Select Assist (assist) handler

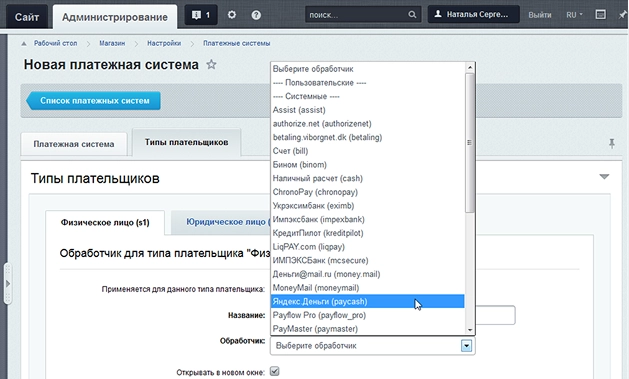368,110
